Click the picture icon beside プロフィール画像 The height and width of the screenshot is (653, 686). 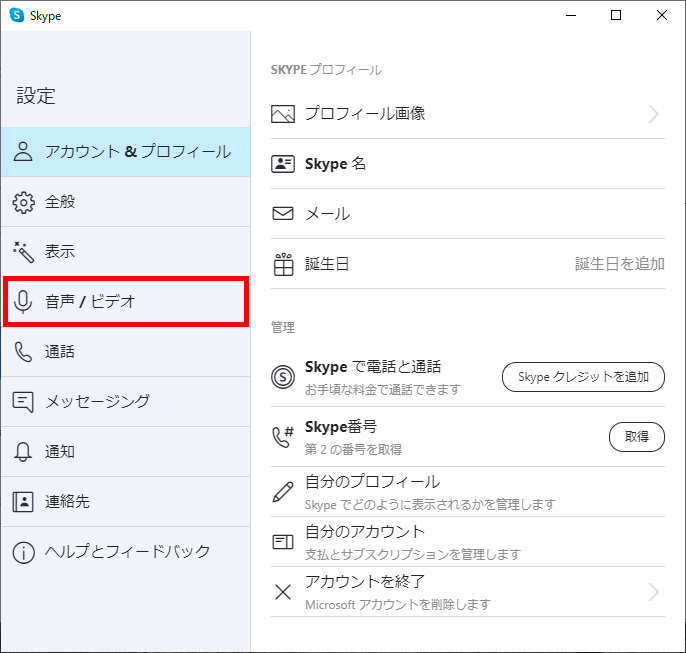(283, 114)
